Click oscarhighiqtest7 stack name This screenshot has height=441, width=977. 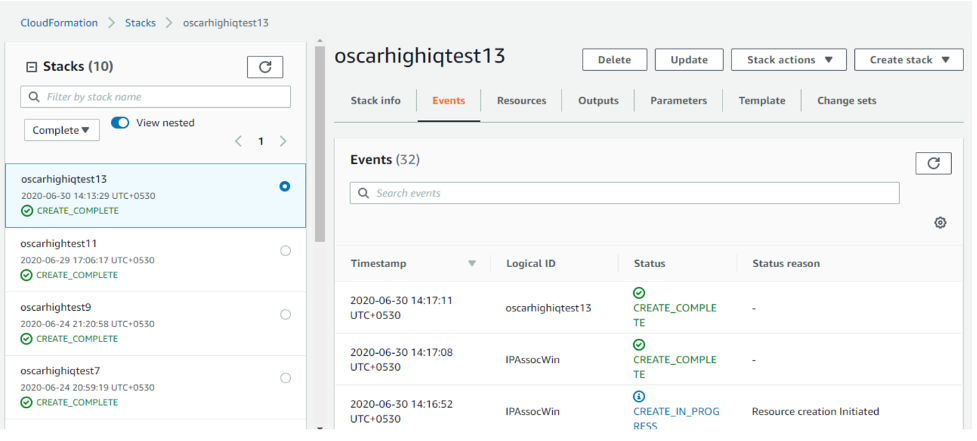60,371
